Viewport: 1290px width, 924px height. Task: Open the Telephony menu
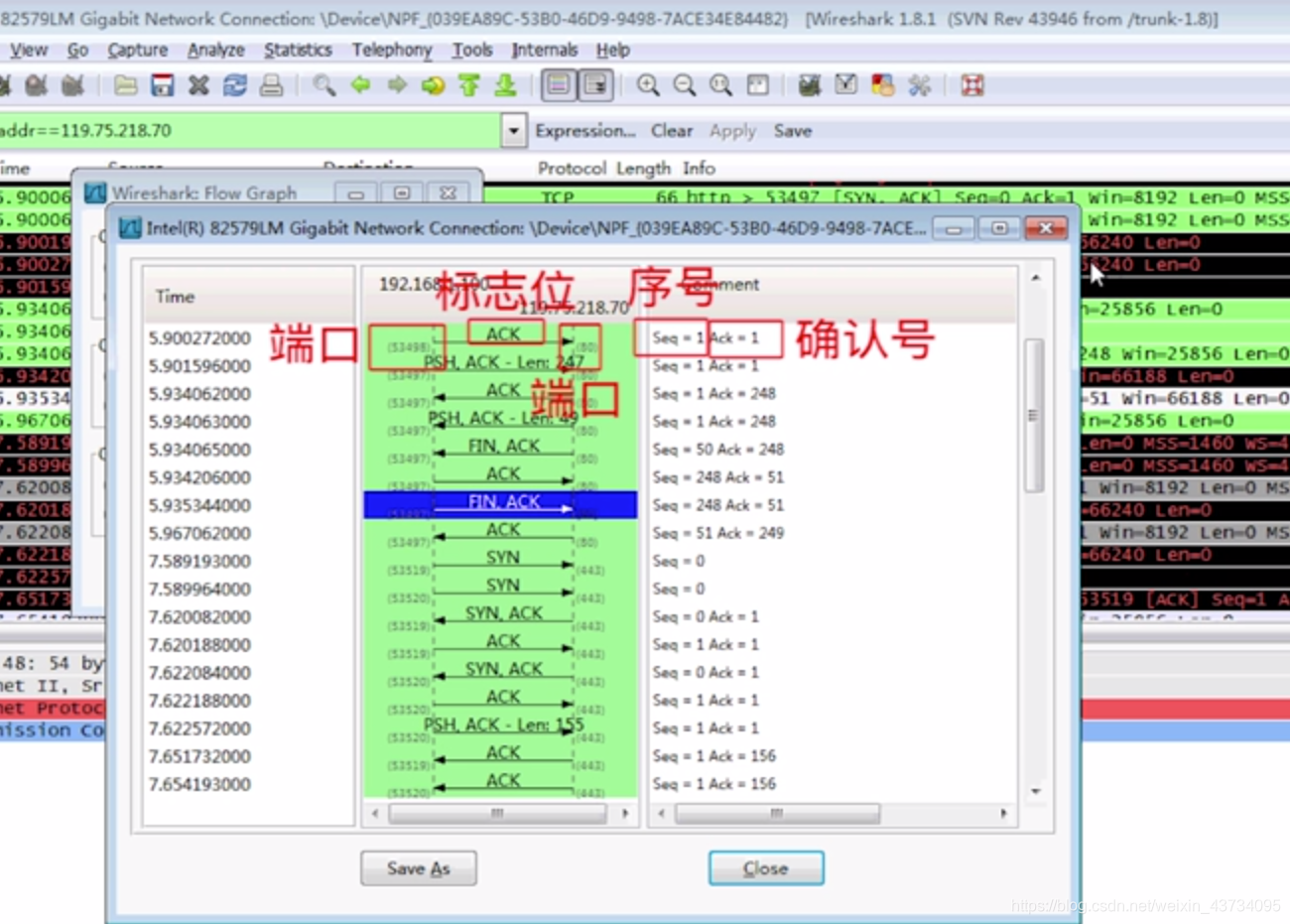coord(392,50)
